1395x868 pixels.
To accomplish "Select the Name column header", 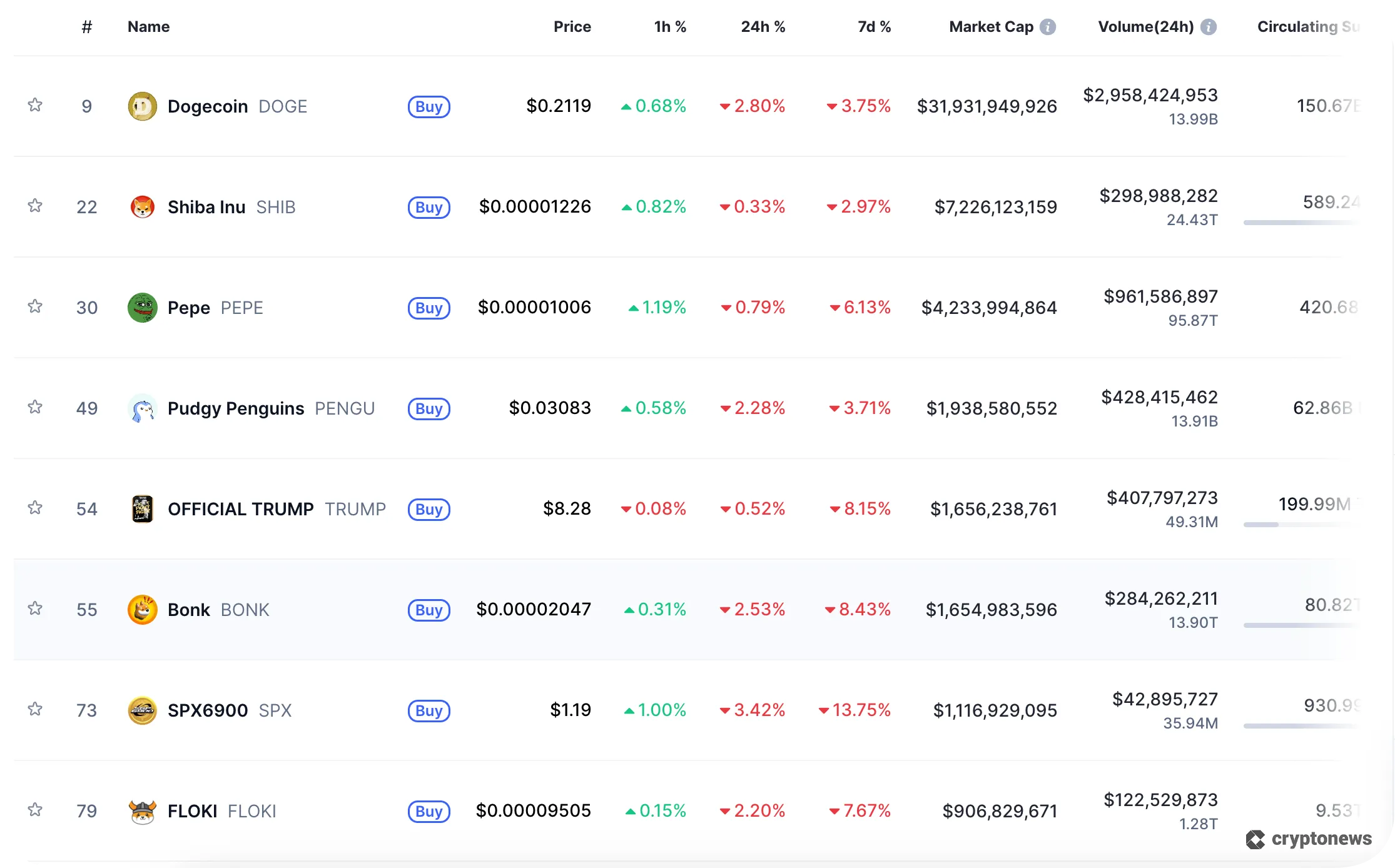I will coord(148,27).
